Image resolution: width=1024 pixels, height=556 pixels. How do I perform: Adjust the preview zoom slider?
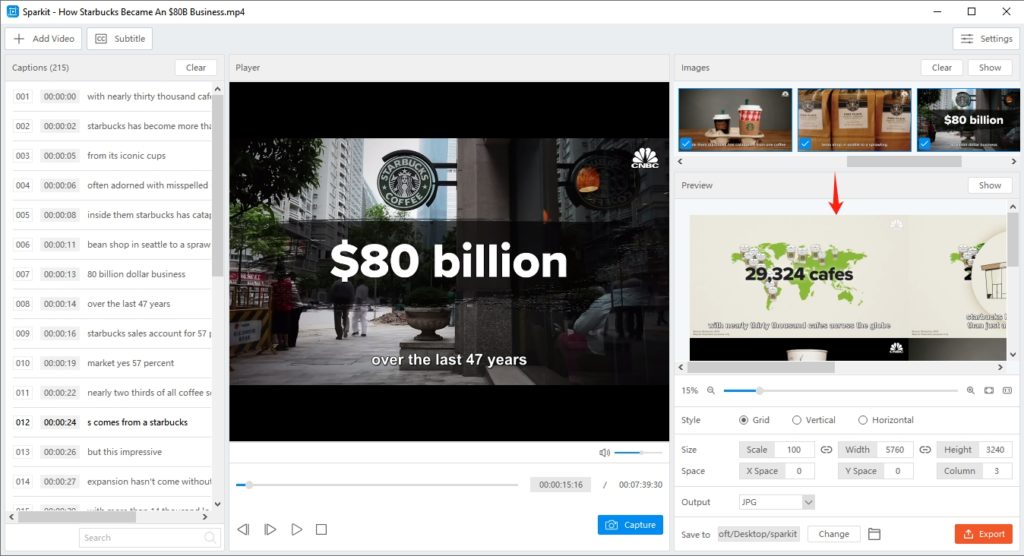pyautogui.click(x=840, y=390)
